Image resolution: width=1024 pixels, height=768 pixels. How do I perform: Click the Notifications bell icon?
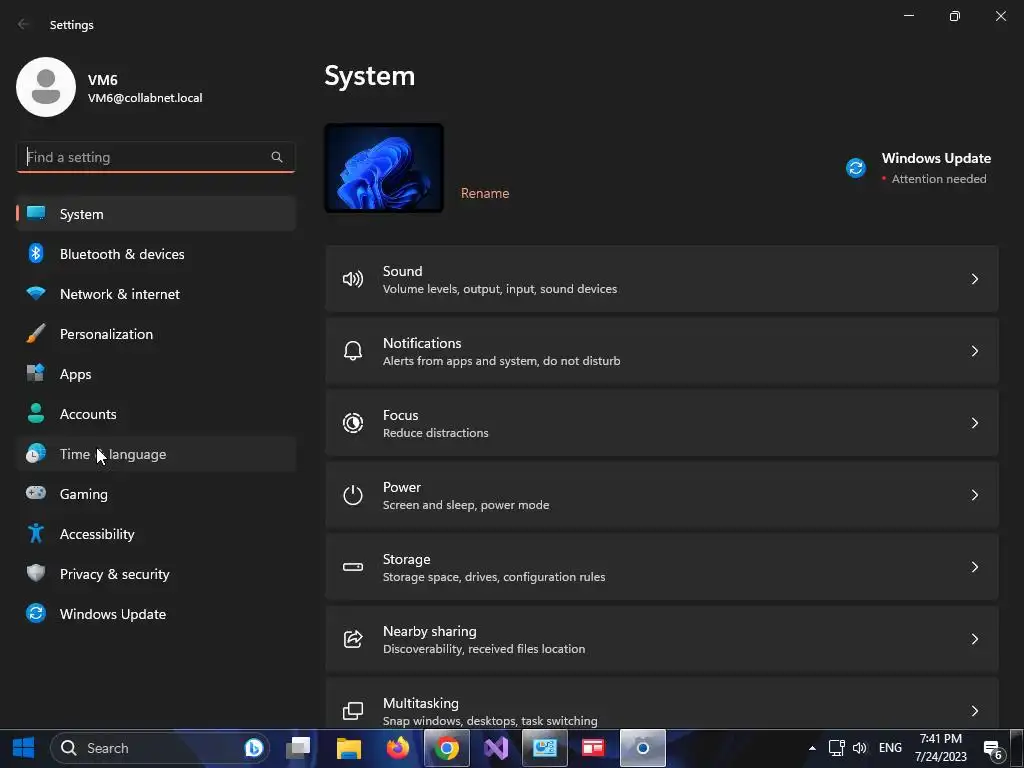point(353,351)
